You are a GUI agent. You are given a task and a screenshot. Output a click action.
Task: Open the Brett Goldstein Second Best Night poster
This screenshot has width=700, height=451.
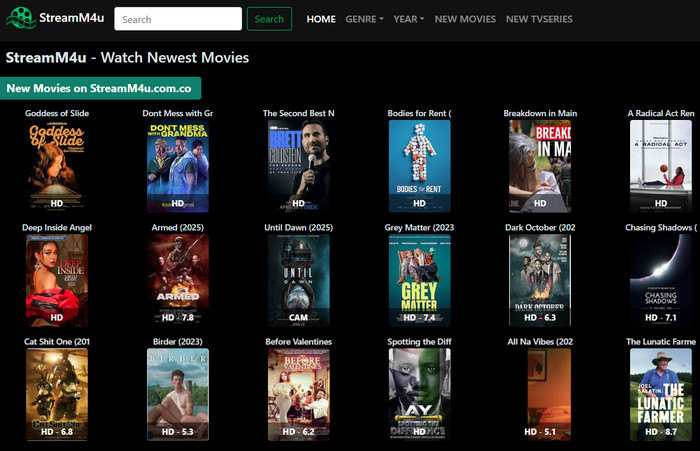(299, 166)
